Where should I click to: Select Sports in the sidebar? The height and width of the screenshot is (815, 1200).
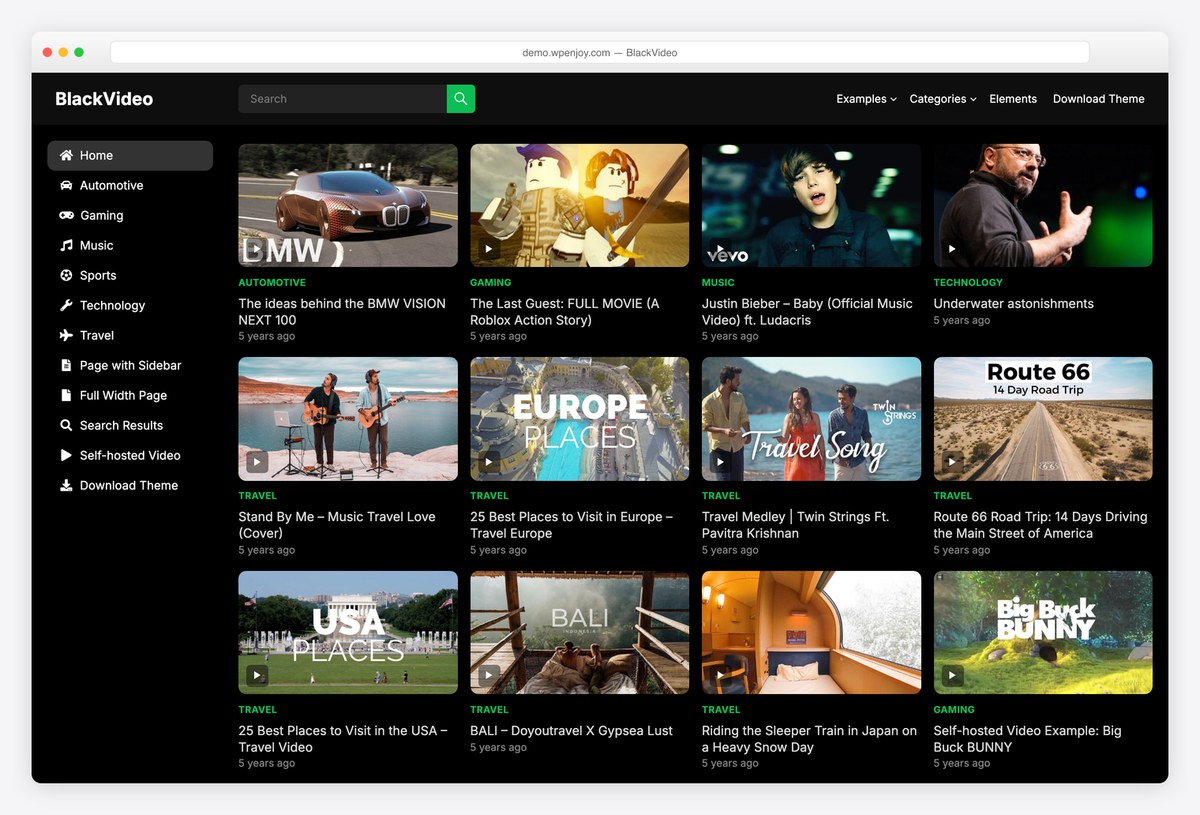[130, 275]
